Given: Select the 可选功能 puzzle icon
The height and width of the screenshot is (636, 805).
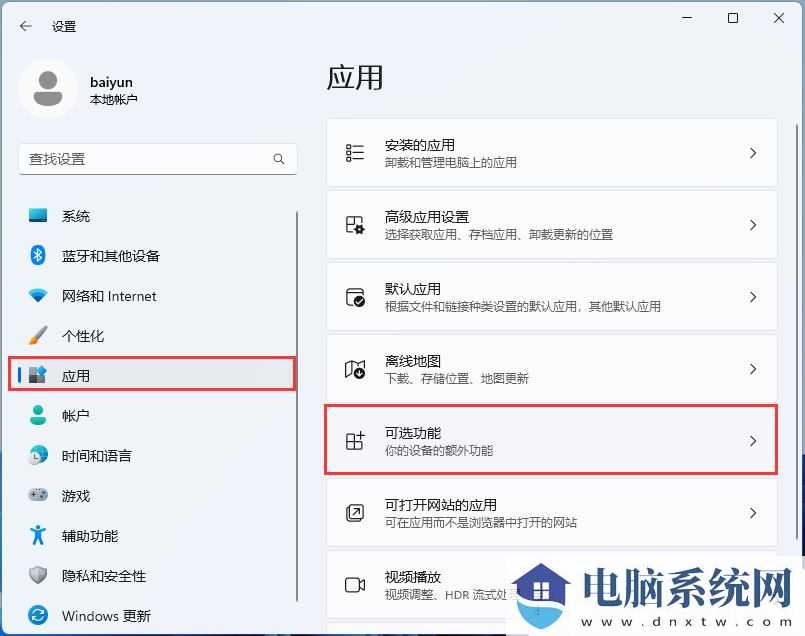Looking at the screenshot, I should (x=354, y=440).
